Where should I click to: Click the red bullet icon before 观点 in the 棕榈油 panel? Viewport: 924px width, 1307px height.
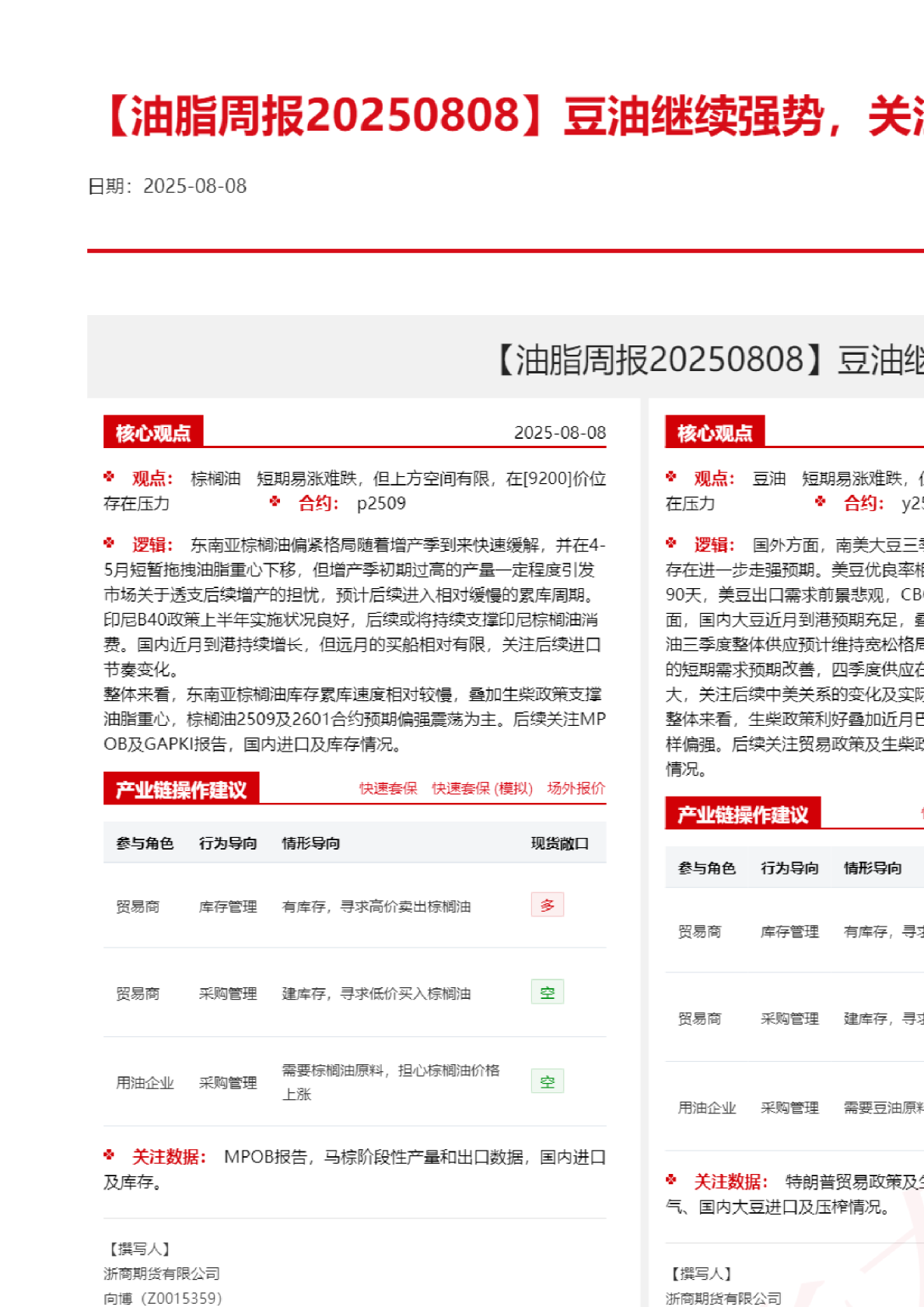pos(109,477)
